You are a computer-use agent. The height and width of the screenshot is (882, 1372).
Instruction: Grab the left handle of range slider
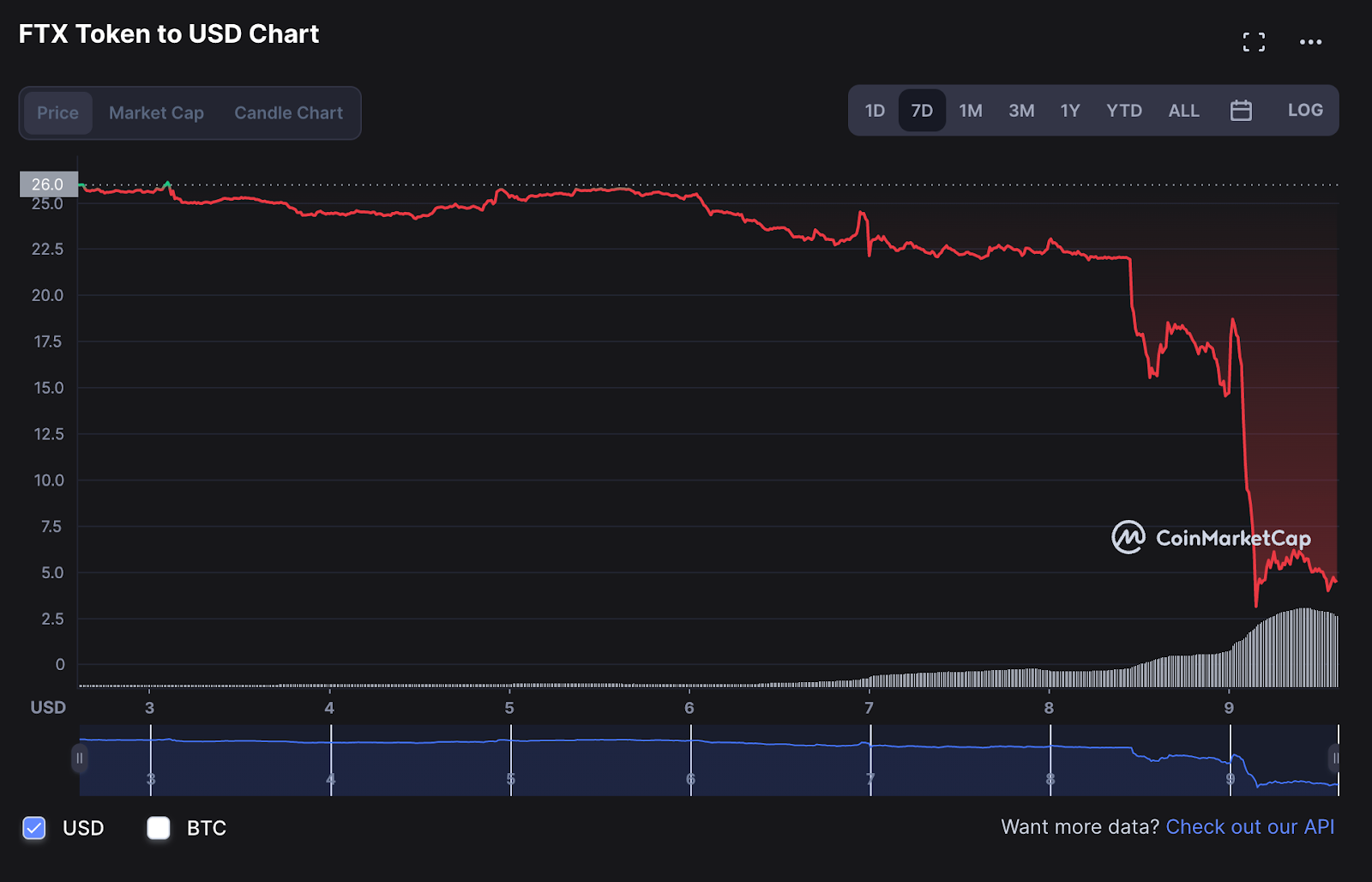click(x=79, y=758)
